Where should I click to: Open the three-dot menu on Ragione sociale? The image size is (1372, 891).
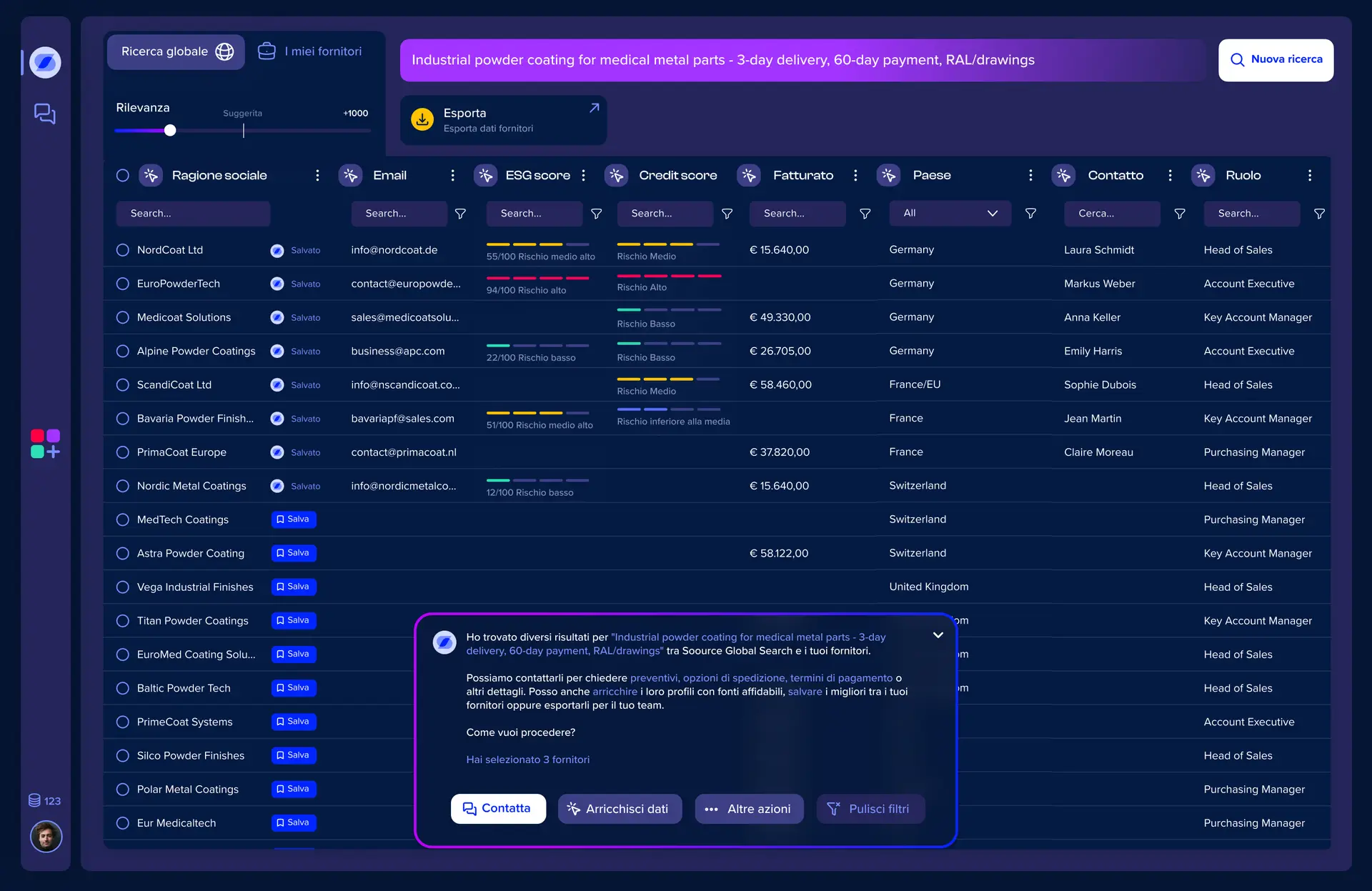tap(317, 175)
